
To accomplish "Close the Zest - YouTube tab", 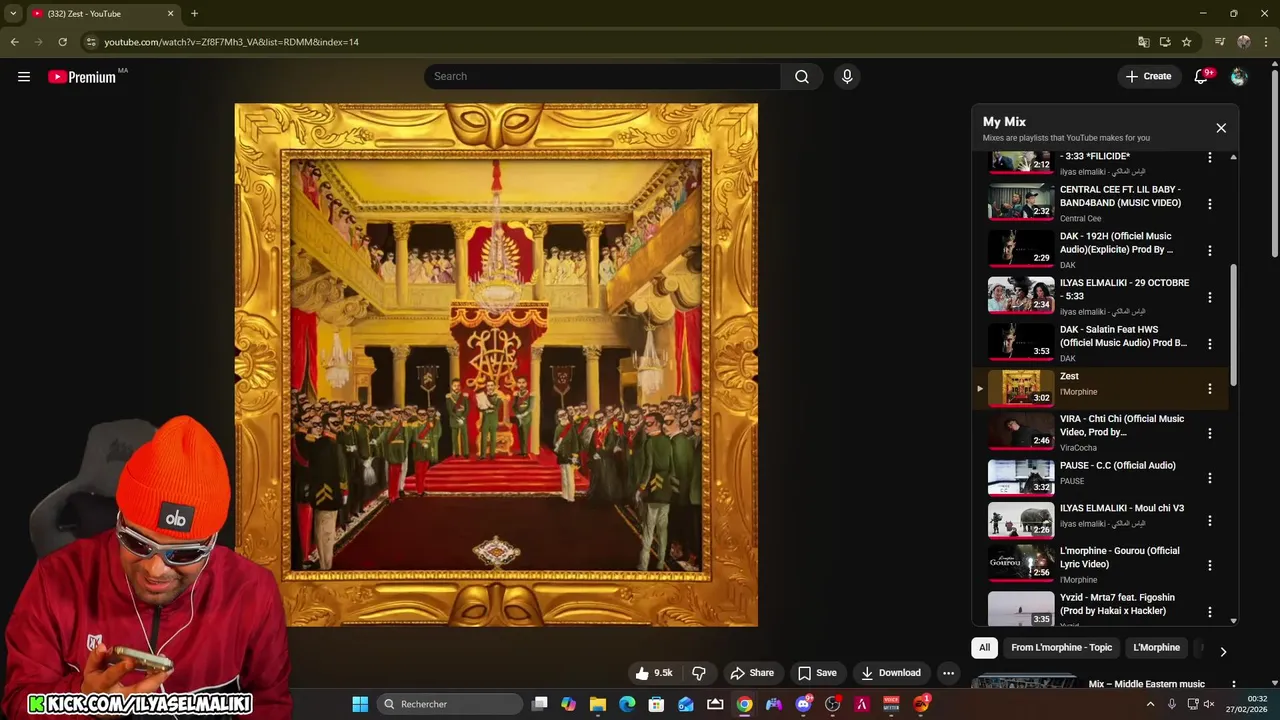I will (x=170, y=13).
